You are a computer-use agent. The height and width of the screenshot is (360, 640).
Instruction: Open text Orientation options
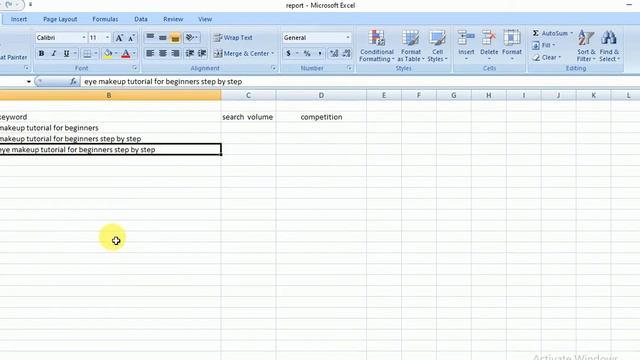click(192, 38)
